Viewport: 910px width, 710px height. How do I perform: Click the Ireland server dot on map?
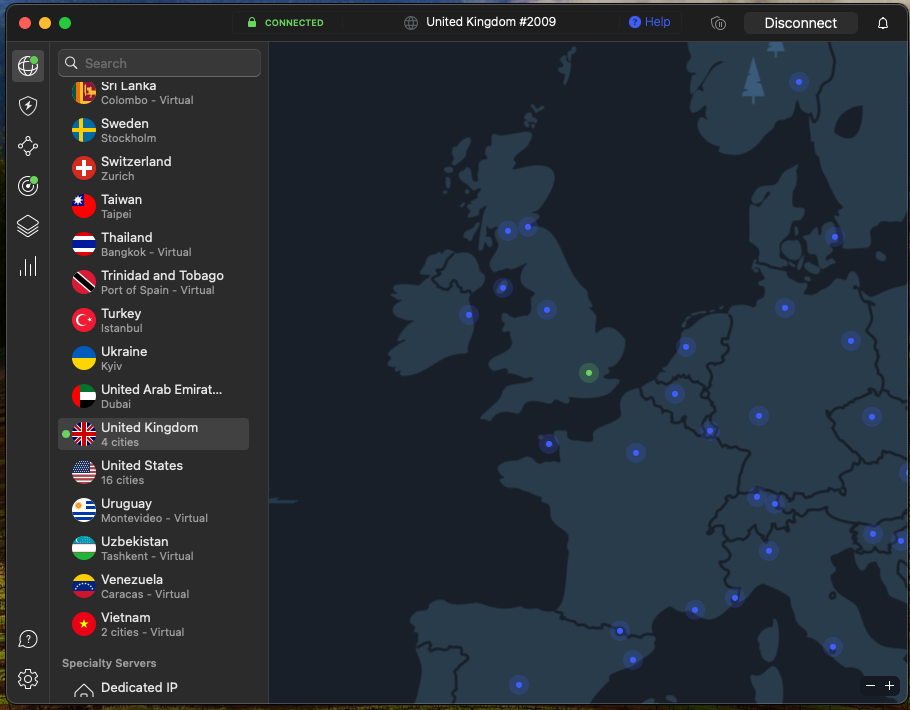pos(469,315)
